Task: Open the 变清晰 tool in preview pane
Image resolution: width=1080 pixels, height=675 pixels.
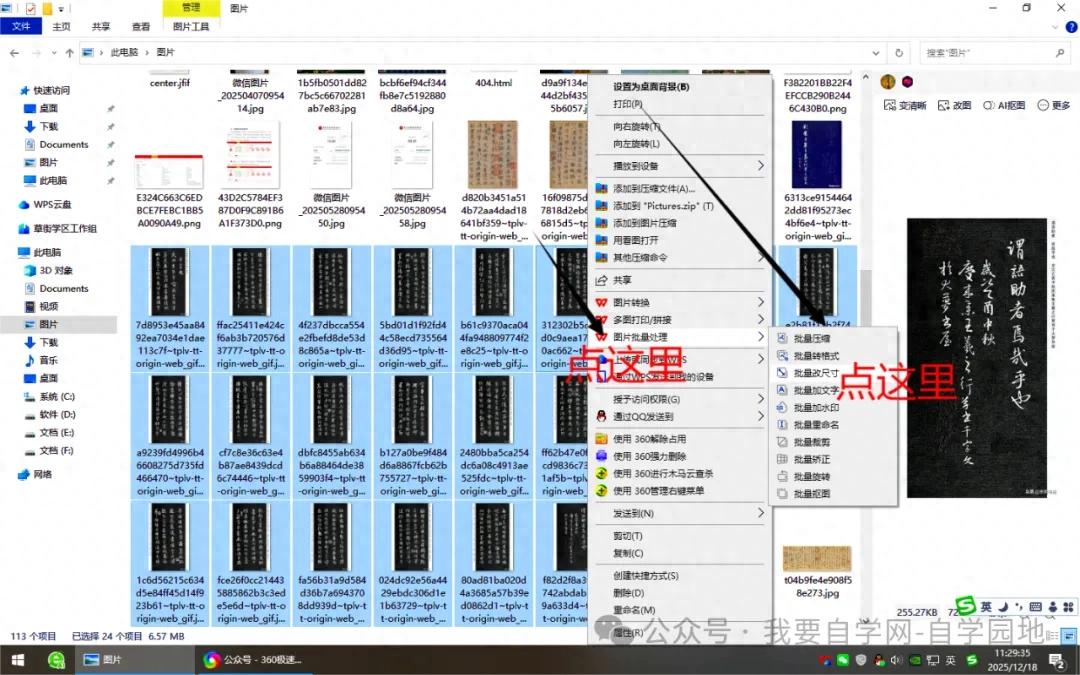Action: pos(905,105)
